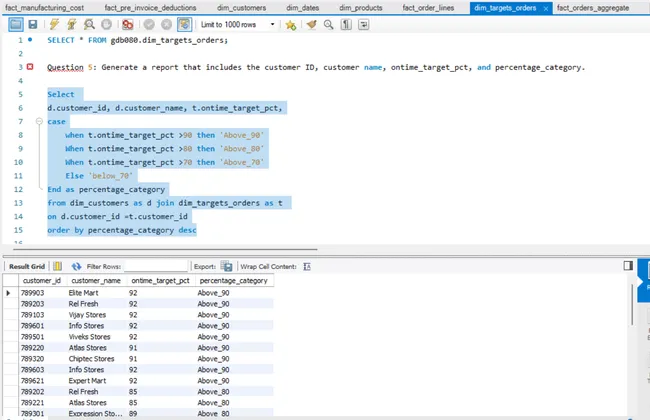Viewport: 650px width, 420px height.
Task: Switch to fact_pre_invoice_deductions tab
Action: [x=150, y=7]
